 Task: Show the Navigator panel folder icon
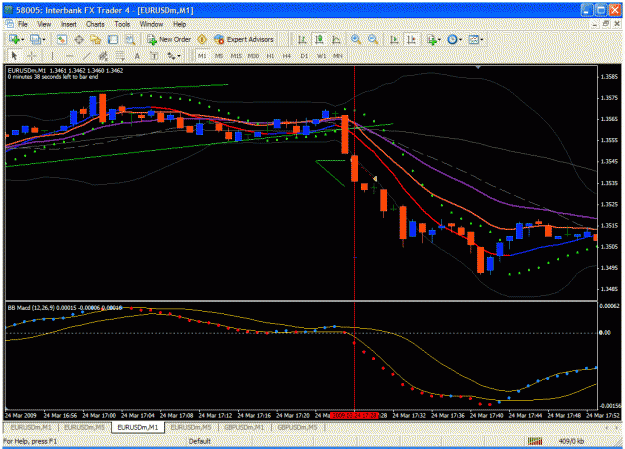click(96, 39)
